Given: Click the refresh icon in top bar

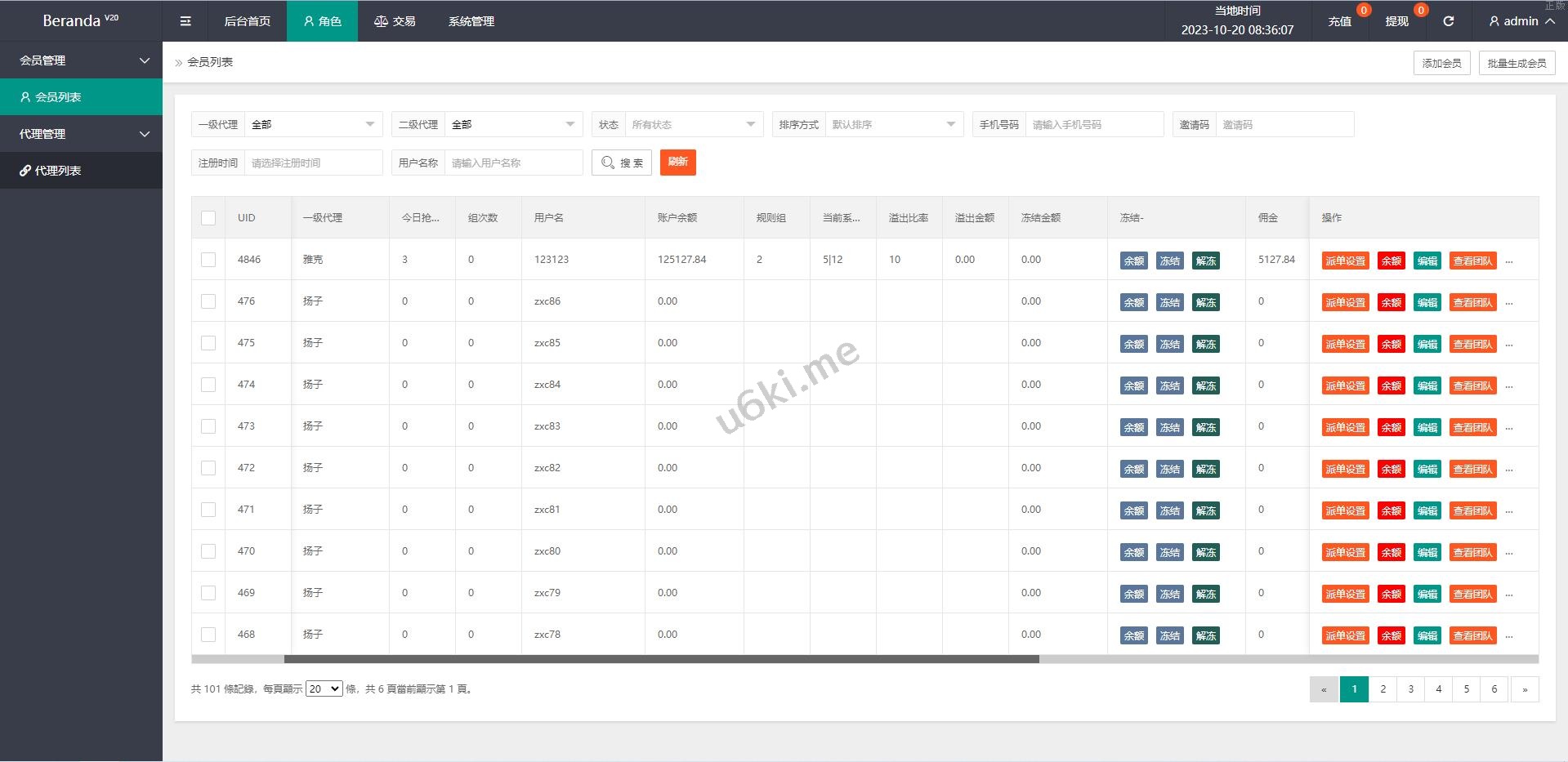Looking at the screenshot, I should click(1448, 21).
